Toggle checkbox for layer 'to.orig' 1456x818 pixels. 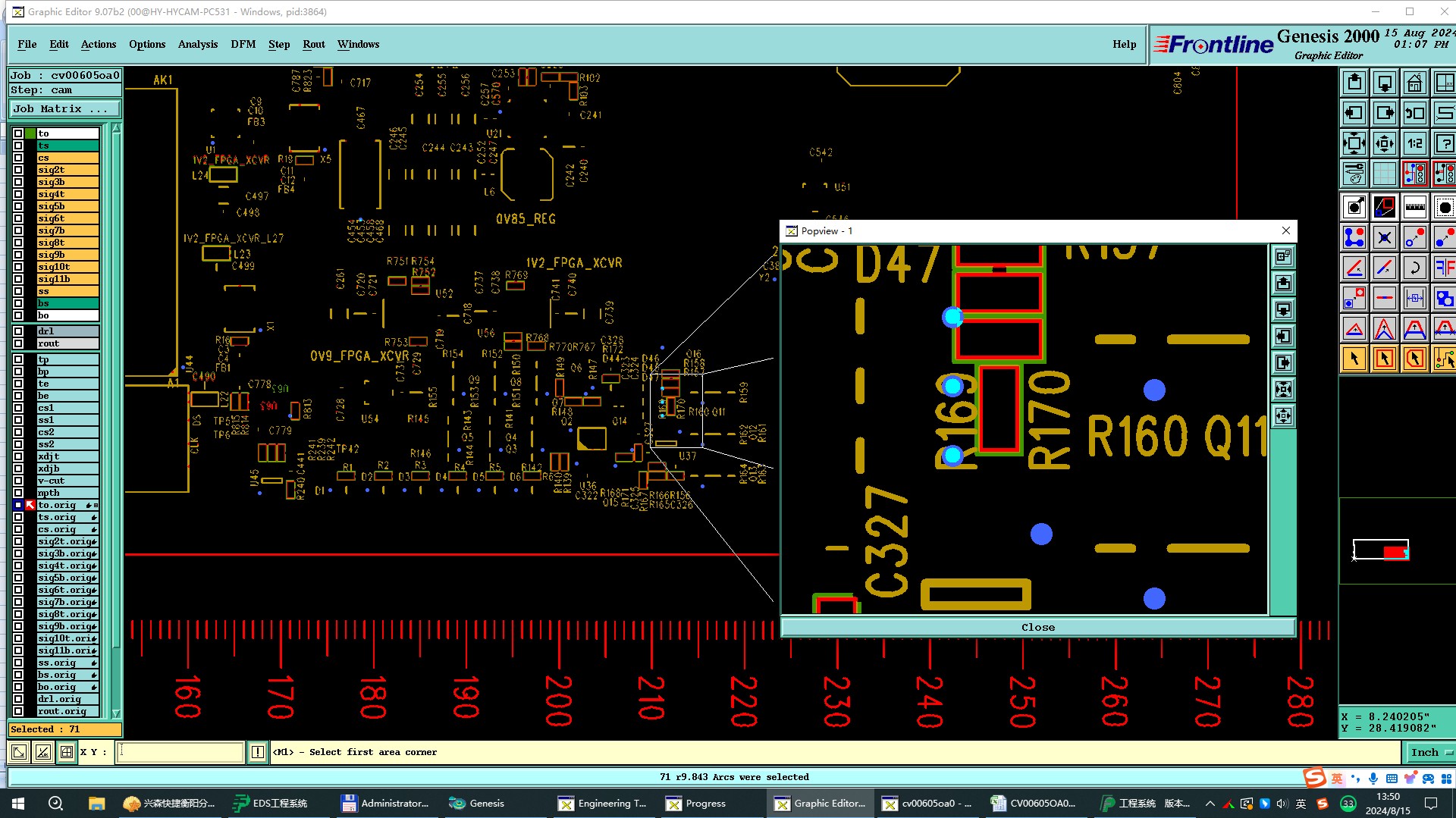tap(18, 505)
